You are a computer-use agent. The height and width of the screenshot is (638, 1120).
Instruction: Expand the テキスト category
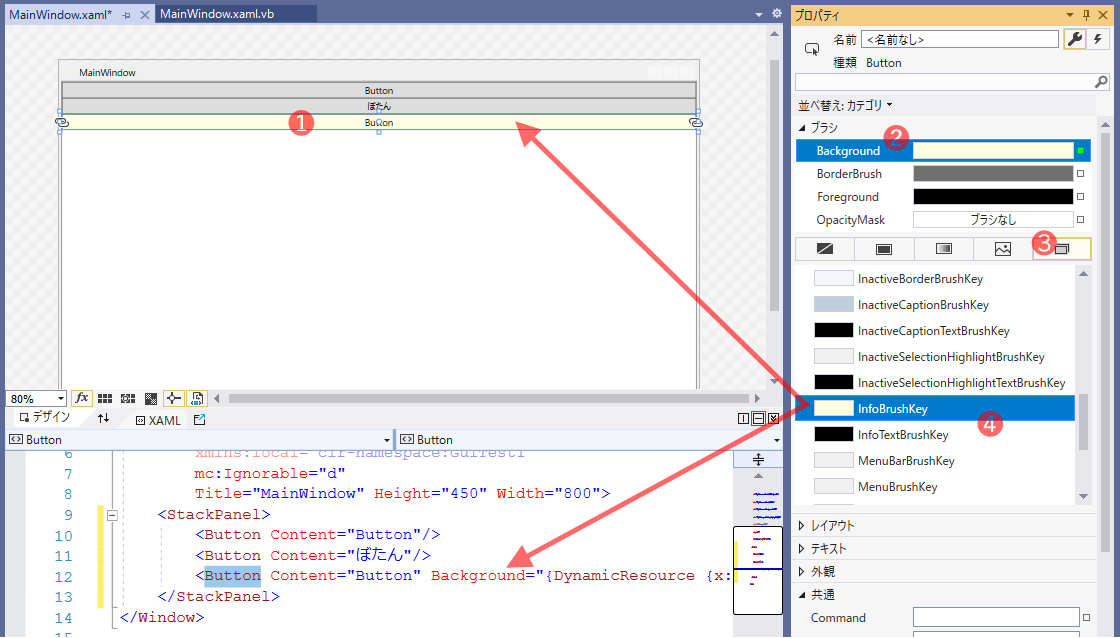tap(802, 549)
